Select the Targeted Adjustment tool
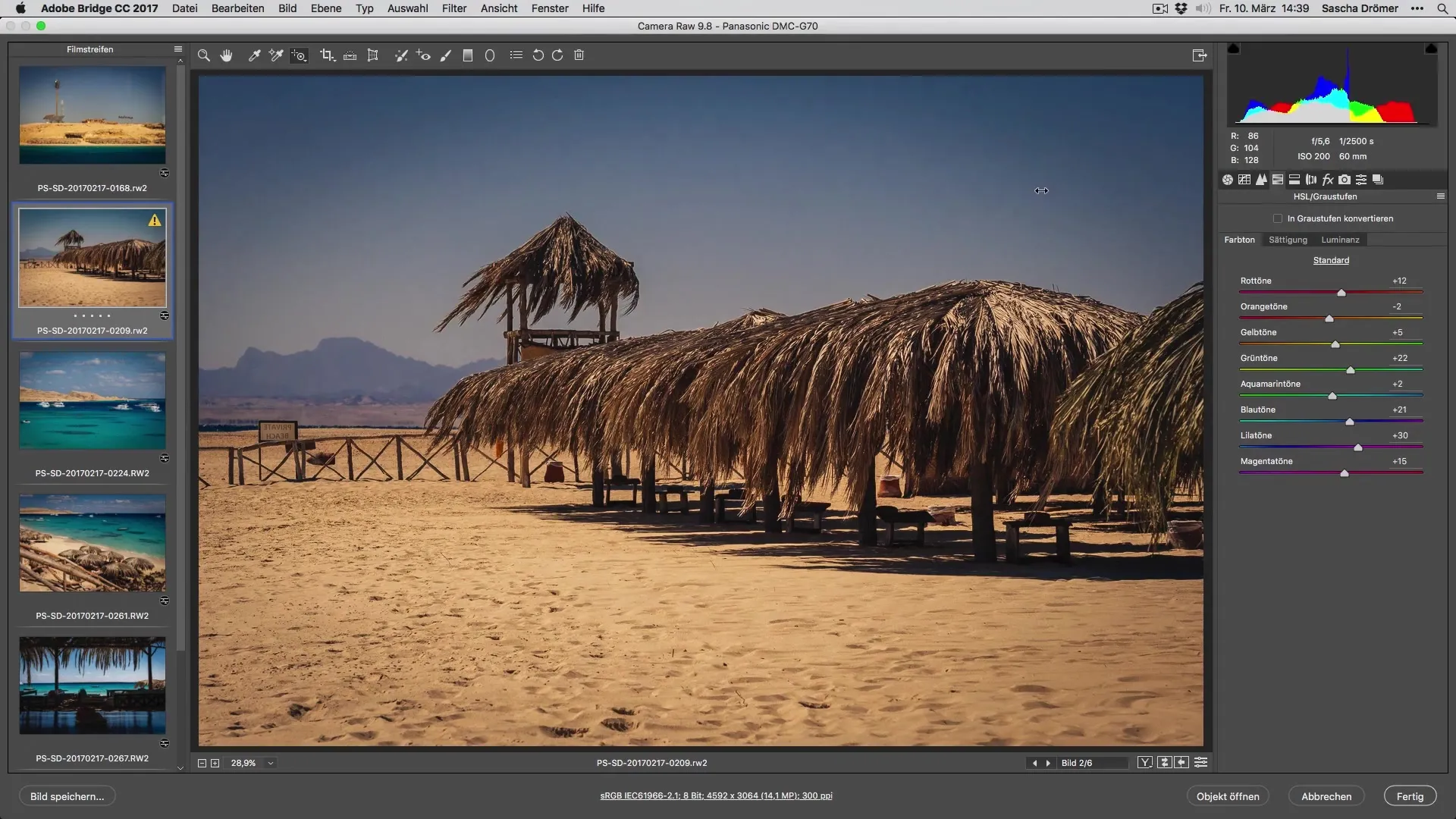Image resolution: width=1456 pixels, height=819 pixels. point(299,55)
